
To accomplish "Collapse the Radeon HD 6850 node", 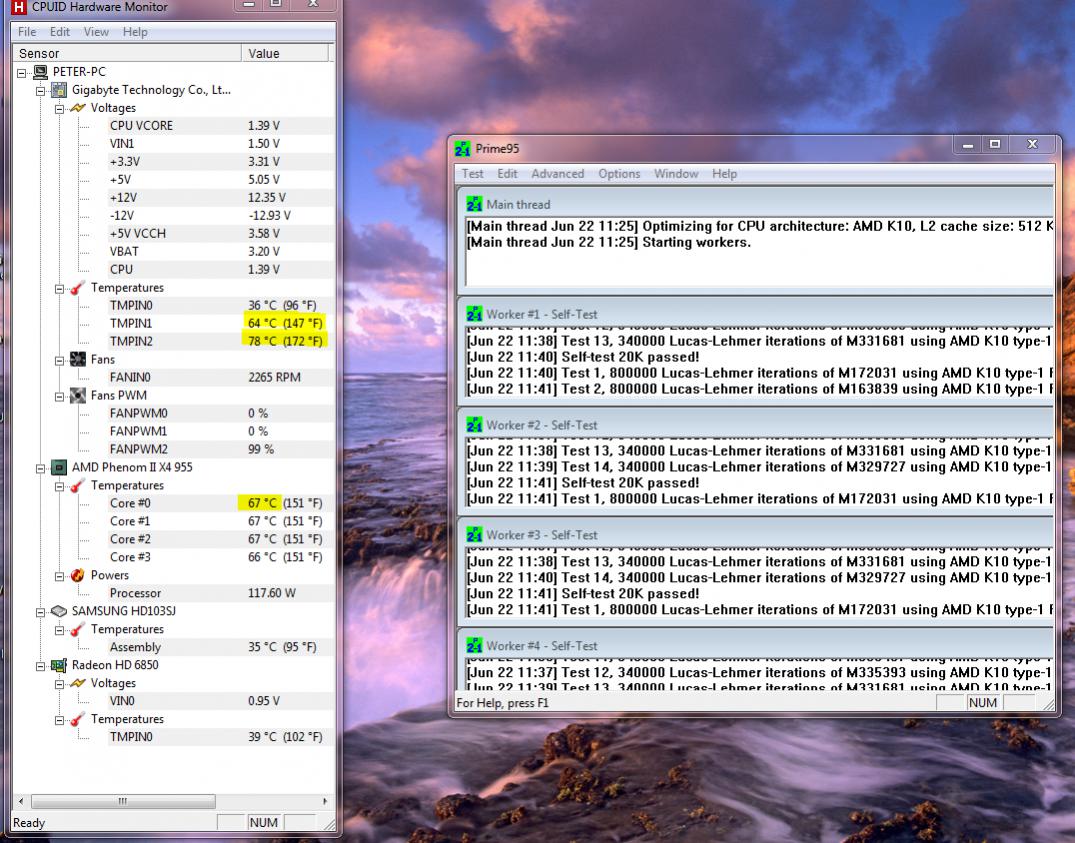I will [40, 665].
